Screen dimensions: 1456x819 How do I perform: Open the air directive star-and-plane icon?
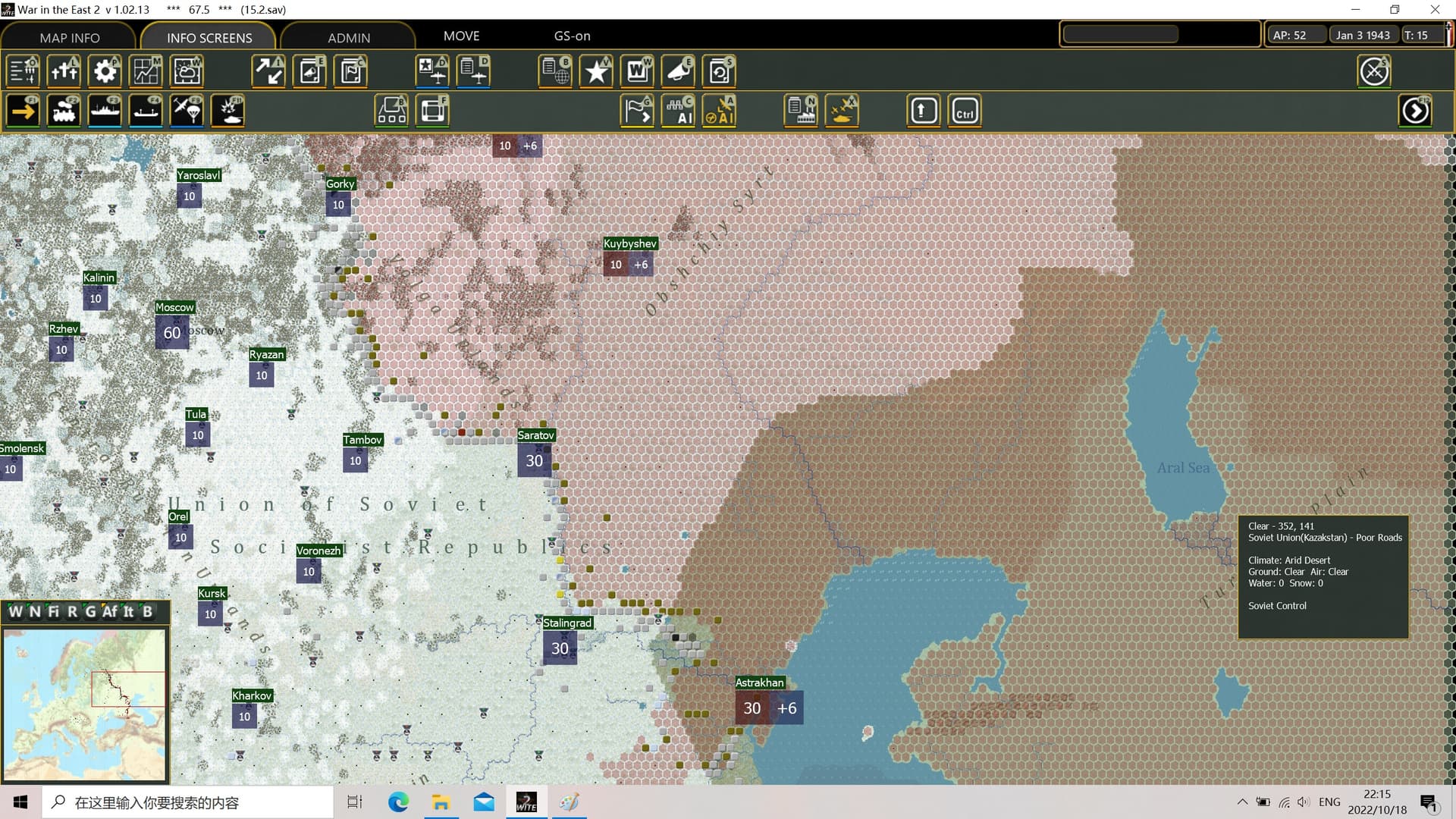pos(432,71)
